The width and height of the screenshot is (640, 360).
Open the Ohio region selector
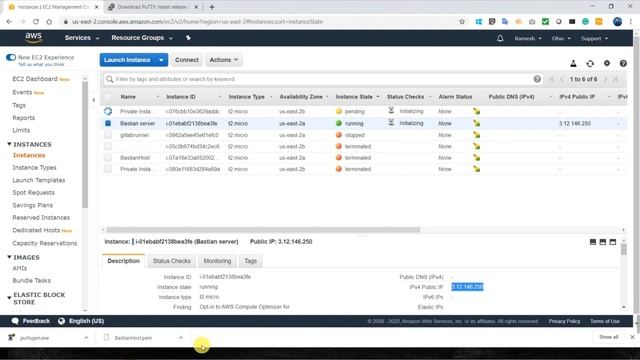click(561, 38)
